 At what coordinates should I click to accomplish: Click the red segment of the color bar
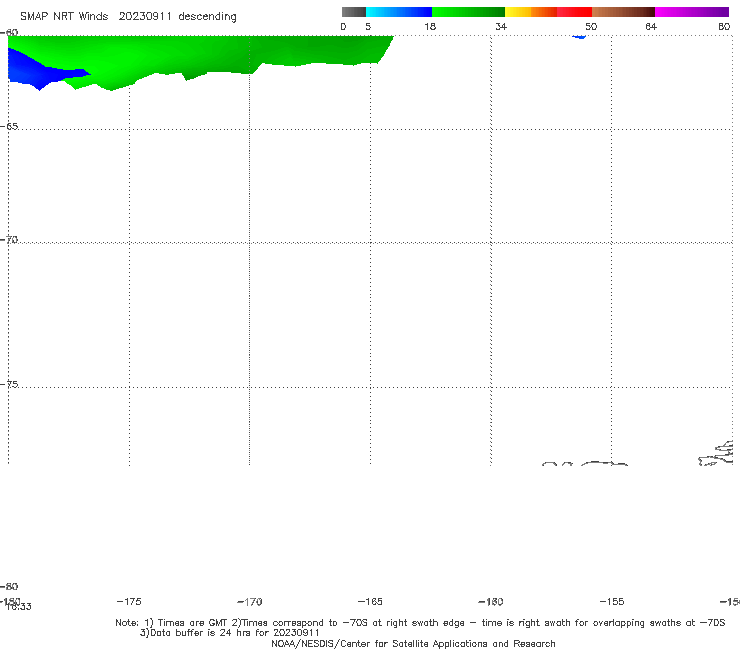tap(574, 12)
